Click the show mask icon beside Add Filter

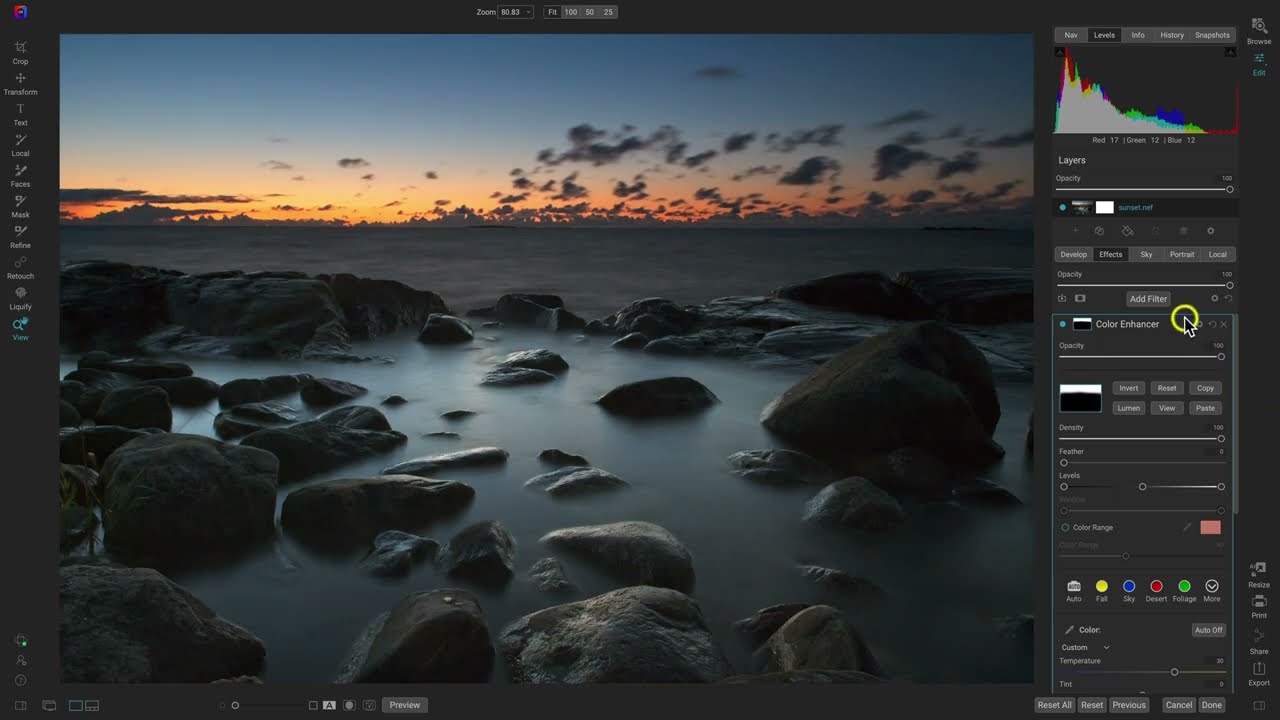pyautogui.click(x=1080, y=298)
